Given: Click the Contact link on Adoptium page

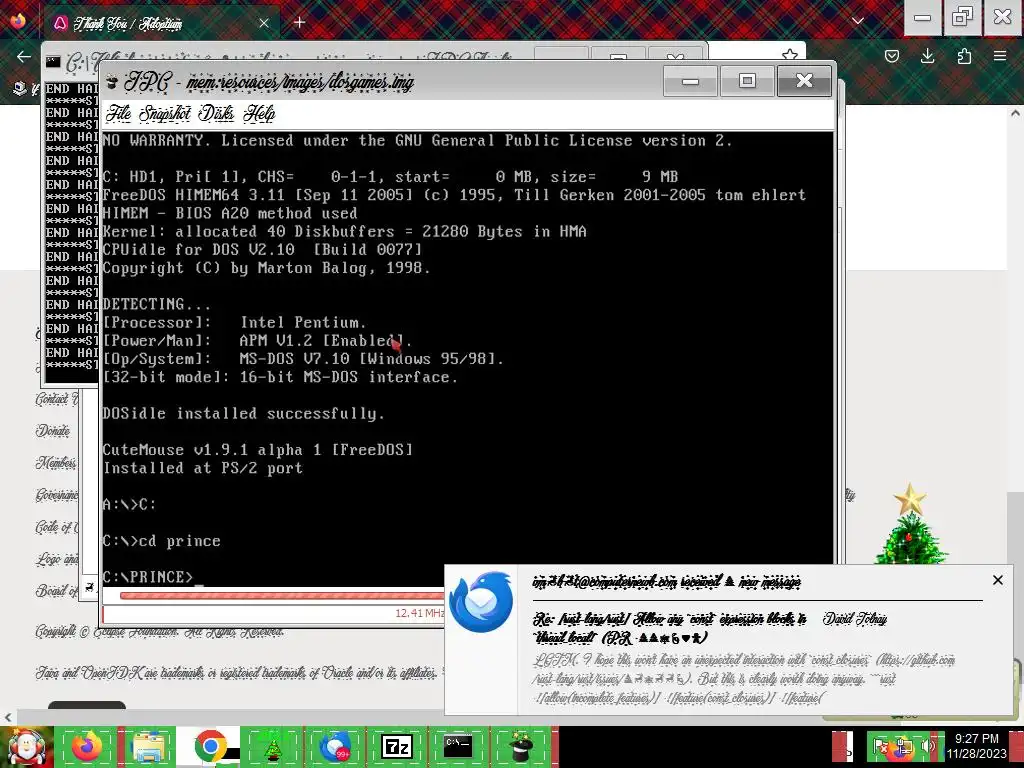Looking at the screenshot, I should [57, 399].
